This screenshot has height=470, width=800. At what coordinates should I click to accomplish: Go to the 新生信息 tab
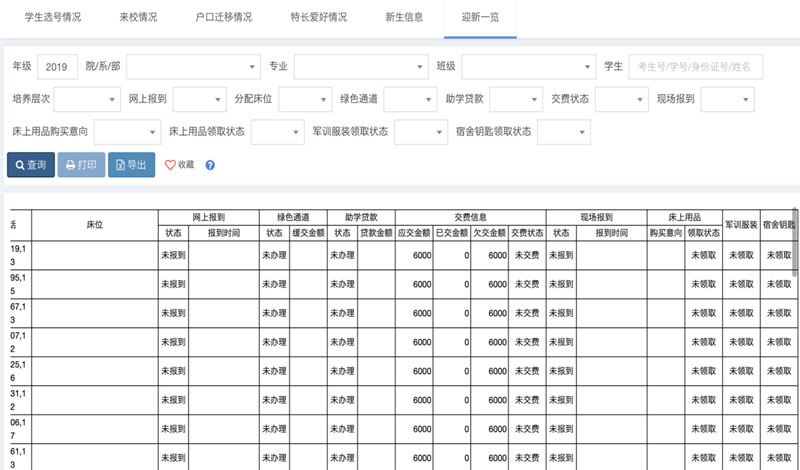point(404,18)
